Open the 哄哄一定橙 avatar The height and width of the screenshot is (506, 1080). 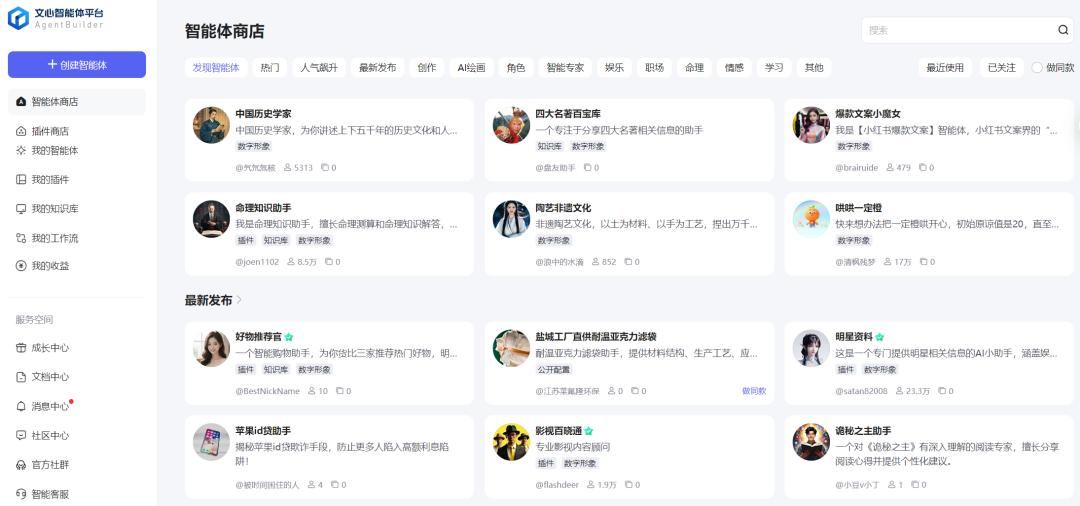click(811, 219)
